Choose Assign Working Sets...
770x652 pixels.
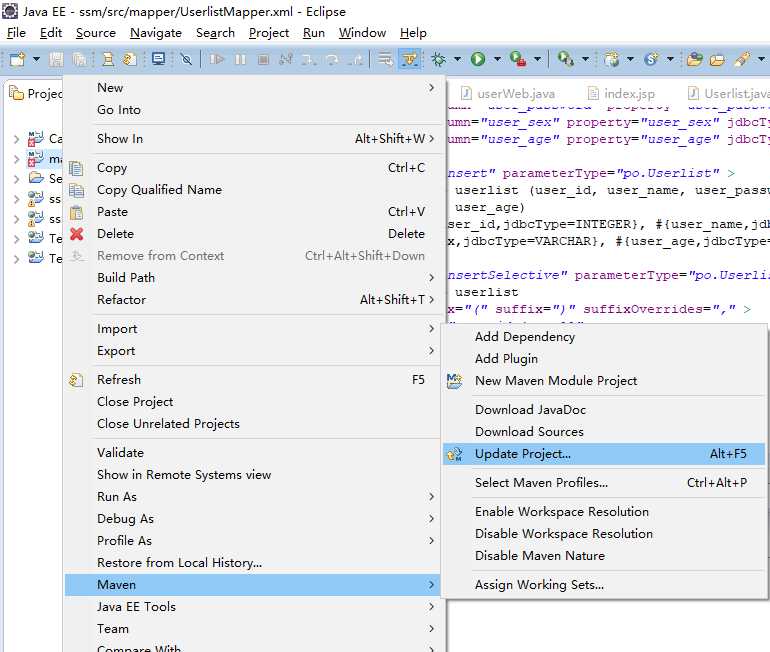pyautogui.click(x=604, y=585)
